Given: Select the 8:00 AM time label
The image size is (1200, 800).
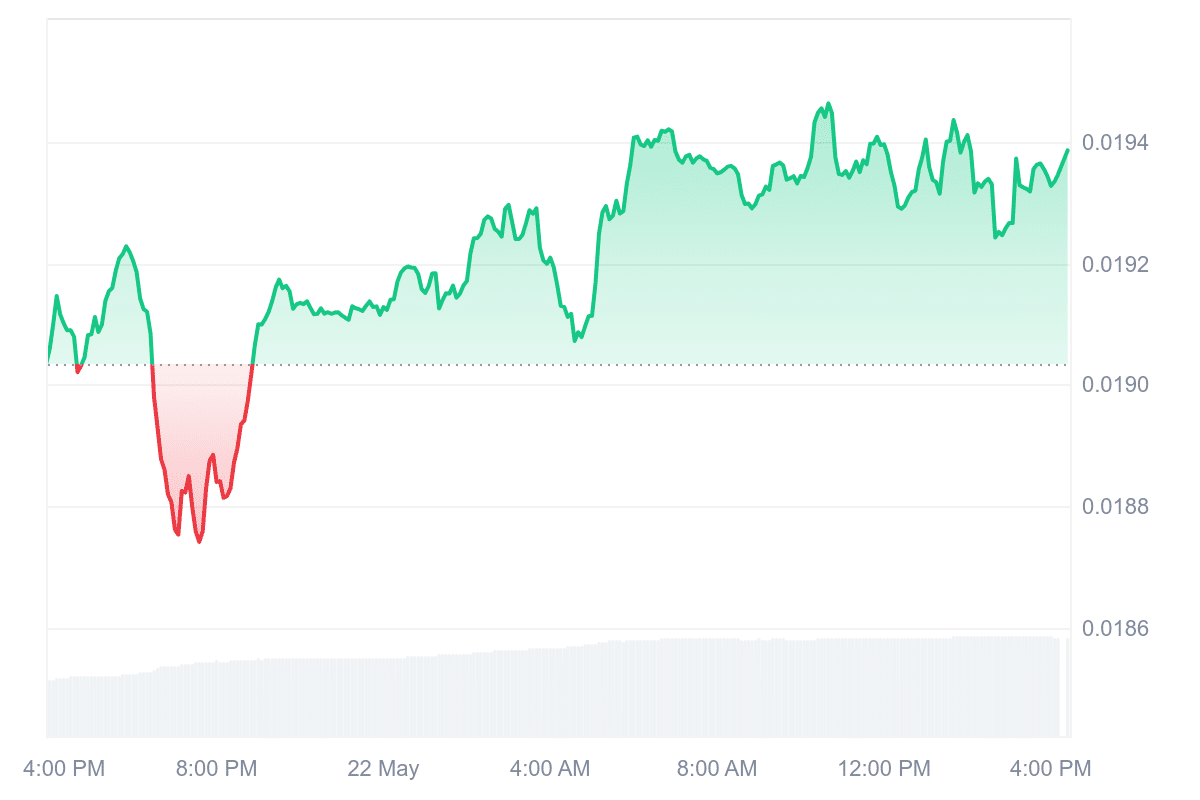Looking at the screenshot, I should (x=717, y=769).
